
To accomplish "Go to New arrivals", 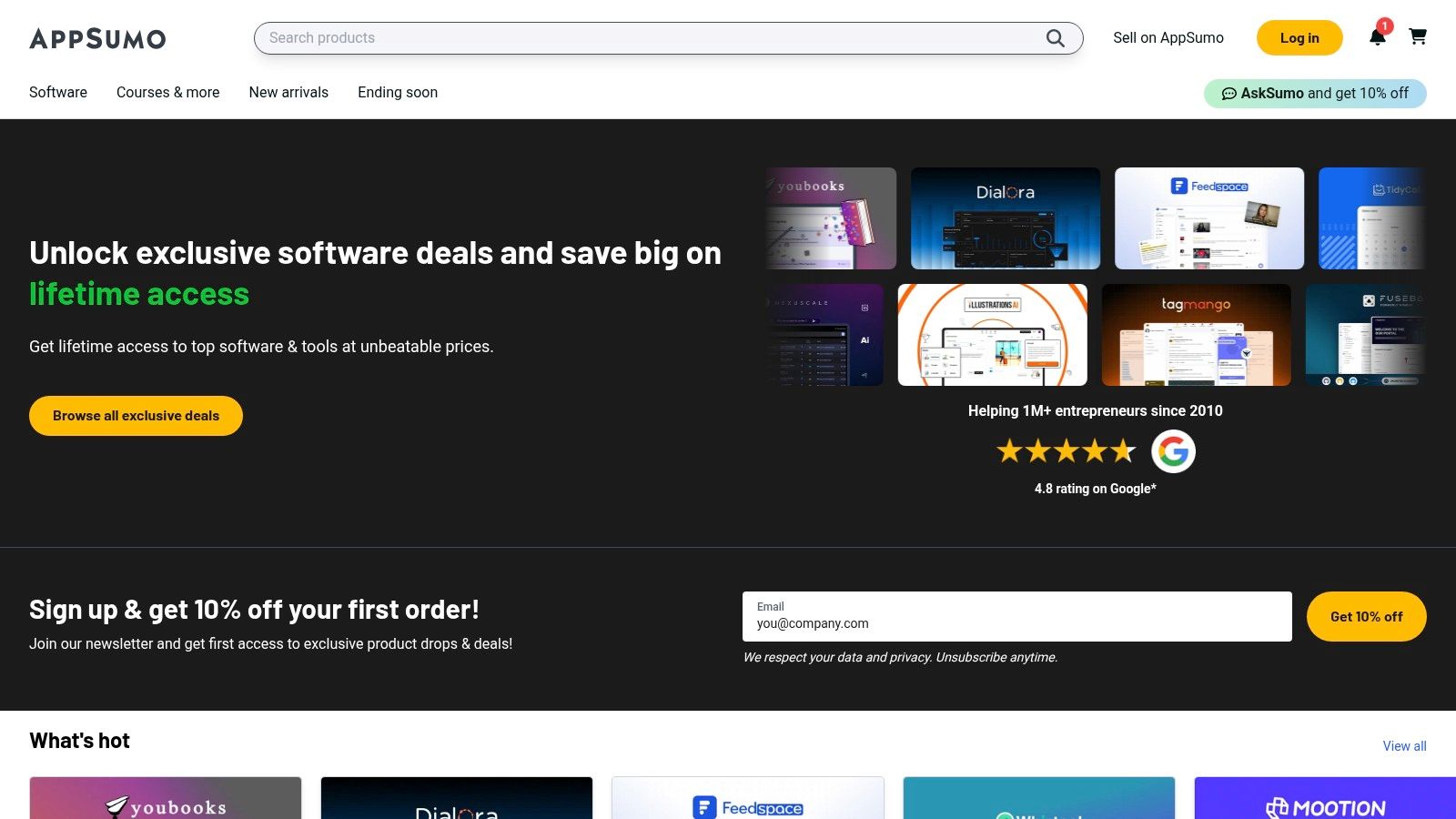I will click(288, 92).
